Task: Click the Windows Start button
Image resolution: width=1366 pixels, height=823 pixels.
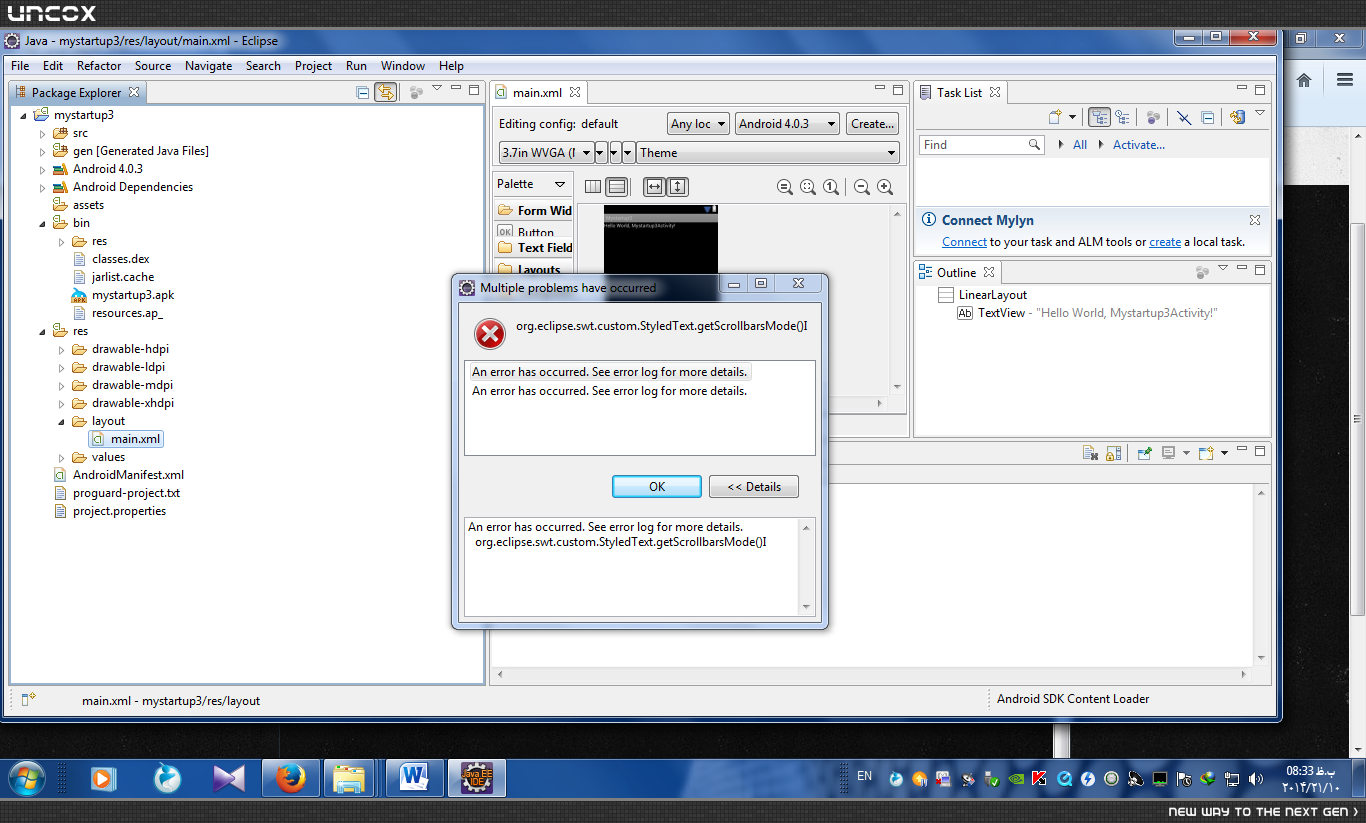Action: tap(25, 778)
